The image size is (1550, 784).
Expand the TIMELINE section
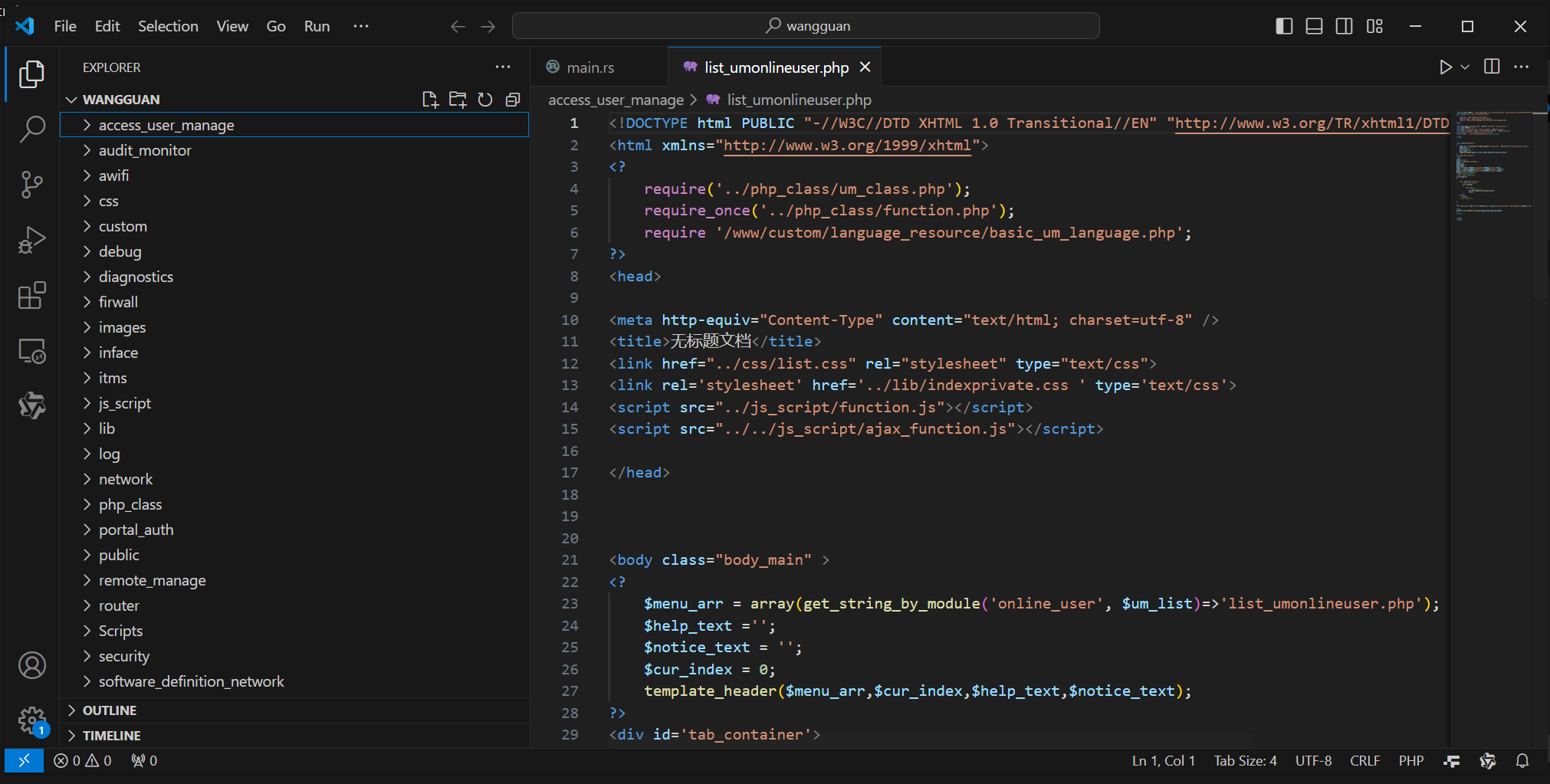pyautogui.click(x=294, y=736)
